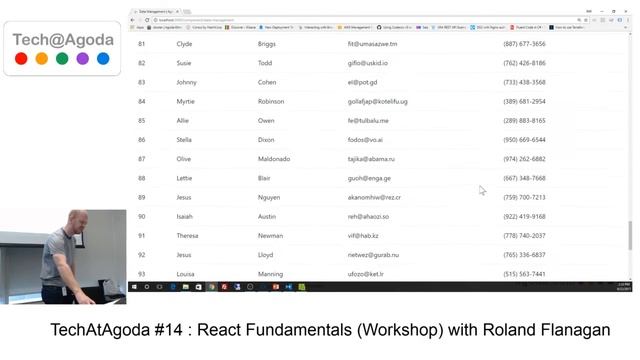Click email fe@tulbalu.me
This screenshot has height=360, width=640.
coord(368,120)
